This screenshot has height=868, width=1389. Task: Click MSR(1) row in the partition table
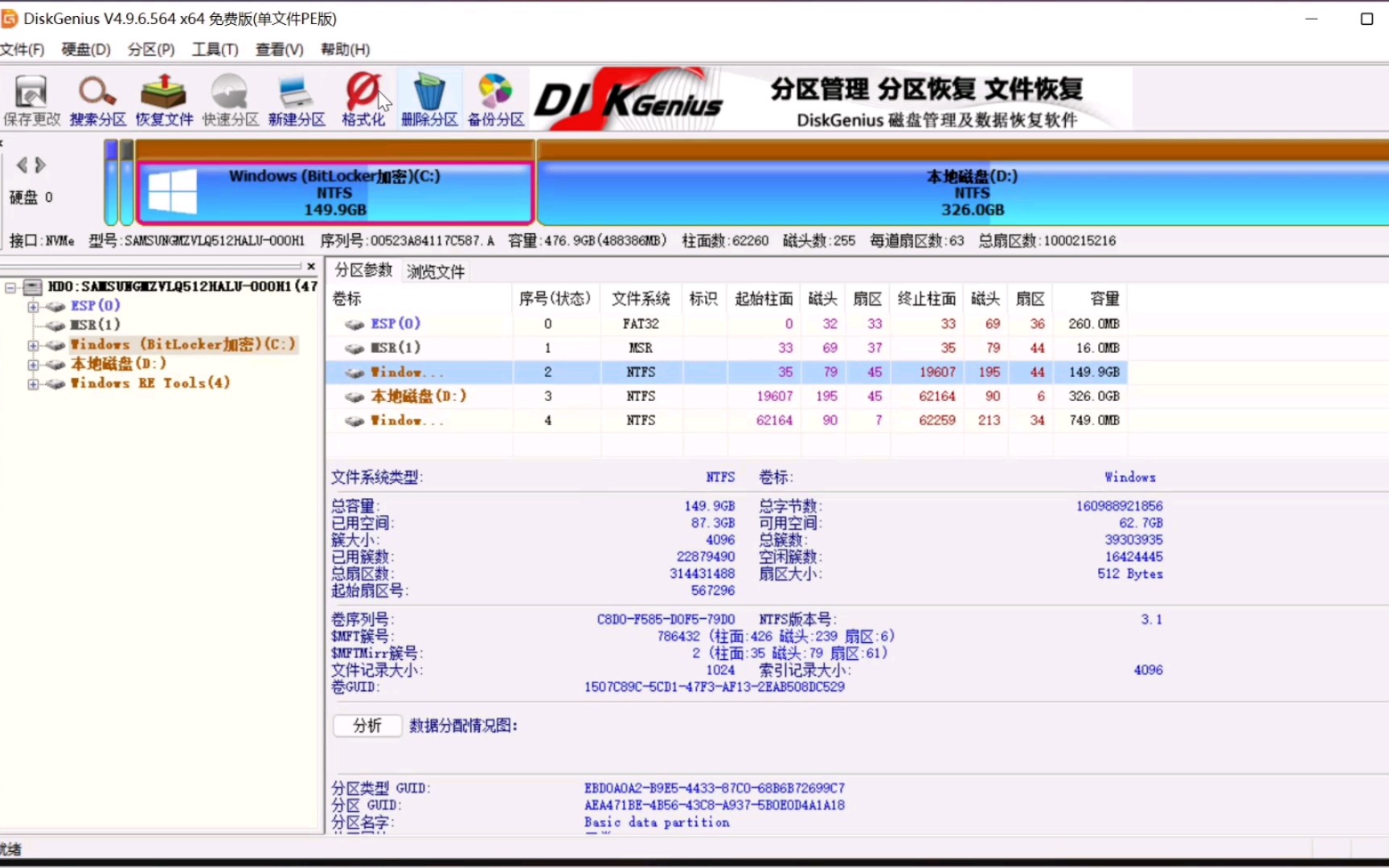(727, 348)
